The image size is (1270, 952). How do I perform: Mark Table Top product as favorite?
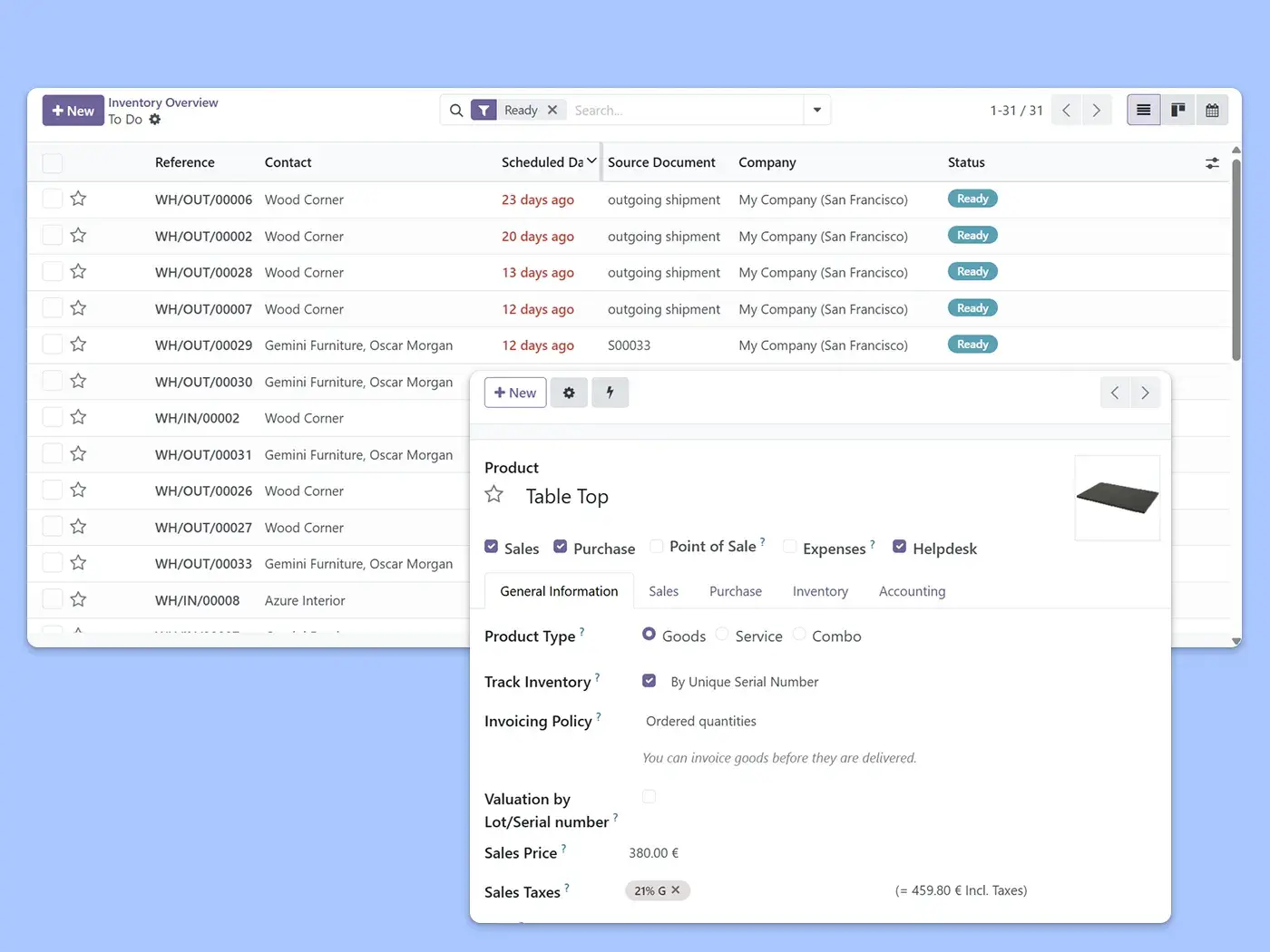coord(494,494)
